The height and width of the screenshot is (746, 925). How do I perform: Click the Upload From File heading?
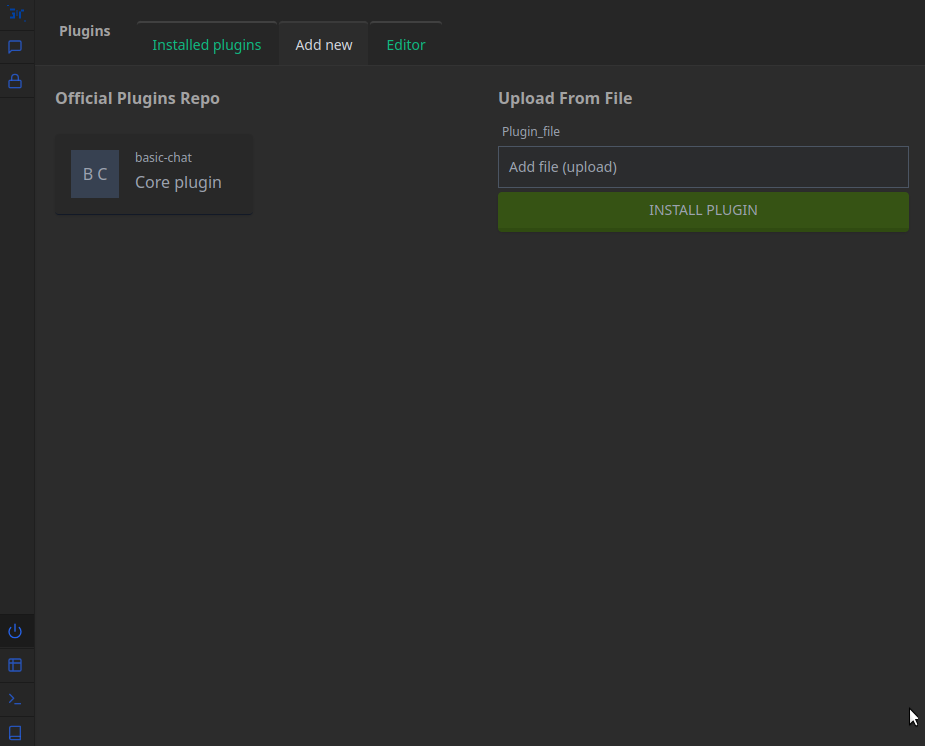pyautogui.click(x=565, y=98)
